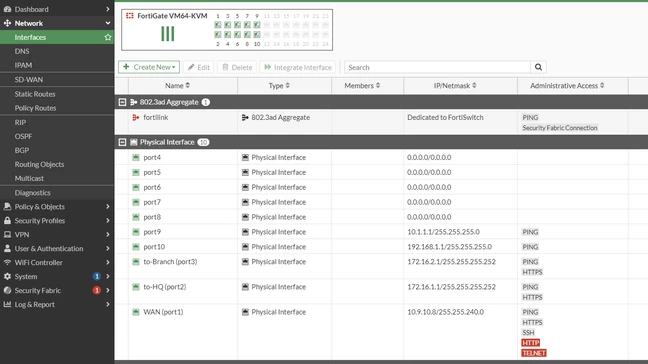Click the Interfaces favorite star icon
This screenshot has width=648, height=364.
(x=108, y=37)
